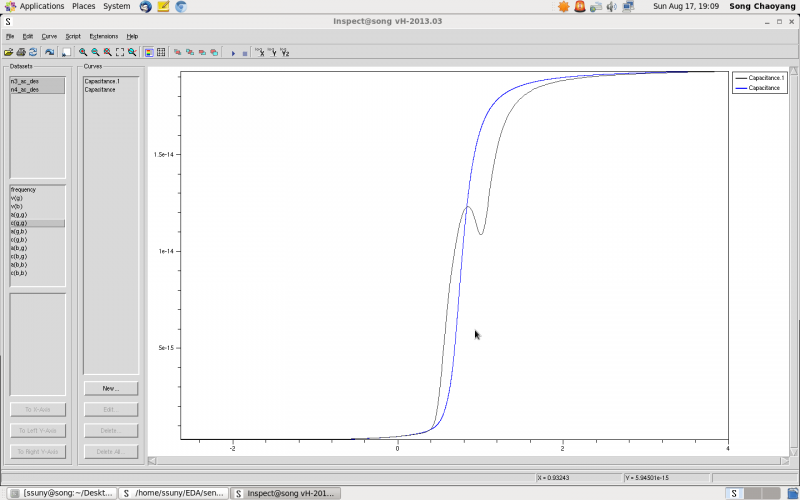800x500 pixels.
Task: Toggle the grid display icon
Action: click(x=161, y=52)
